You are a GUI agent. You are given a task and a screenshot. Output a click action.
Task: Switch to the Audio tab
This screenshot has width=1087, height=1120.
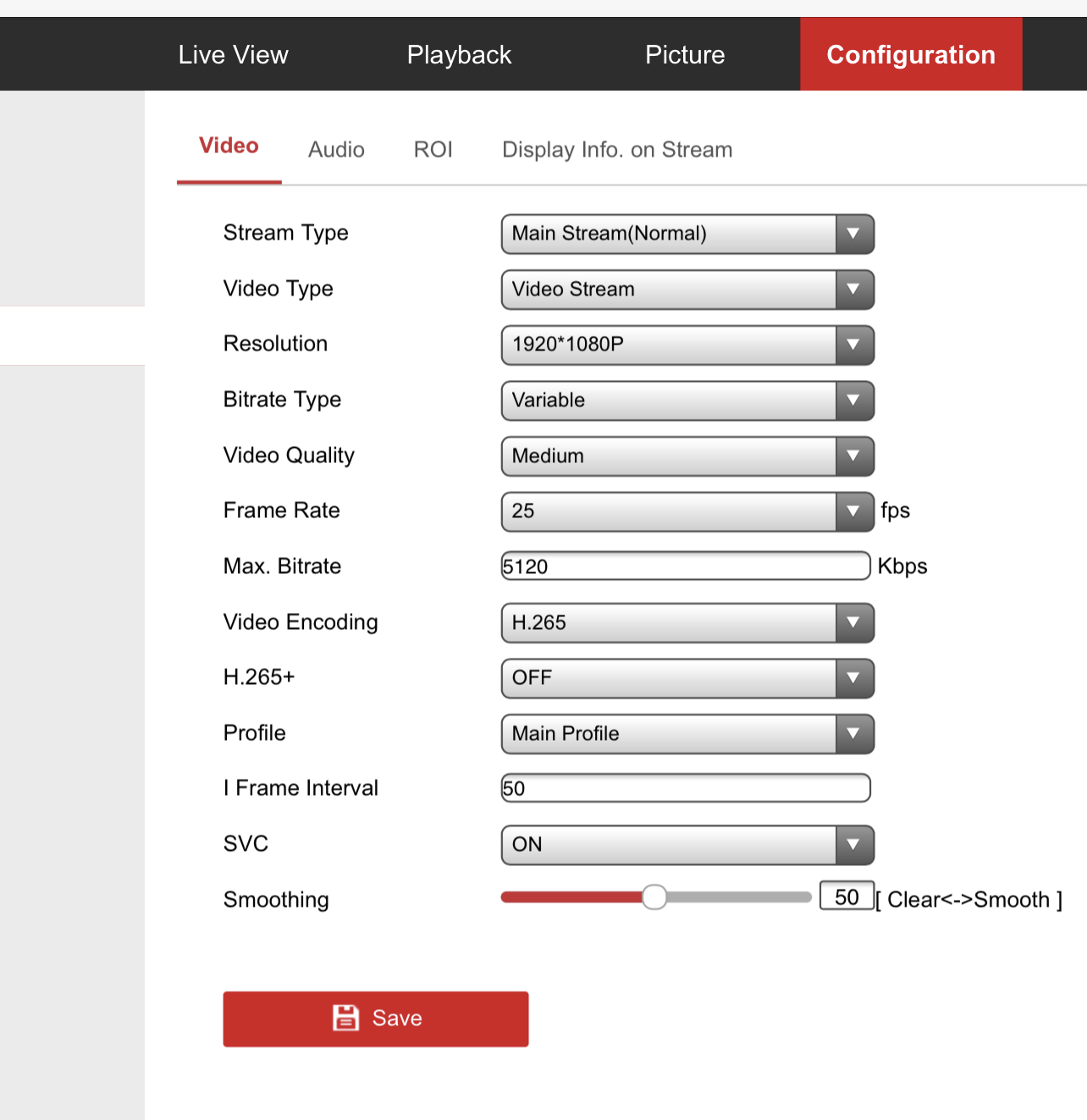tap(336, 150)
